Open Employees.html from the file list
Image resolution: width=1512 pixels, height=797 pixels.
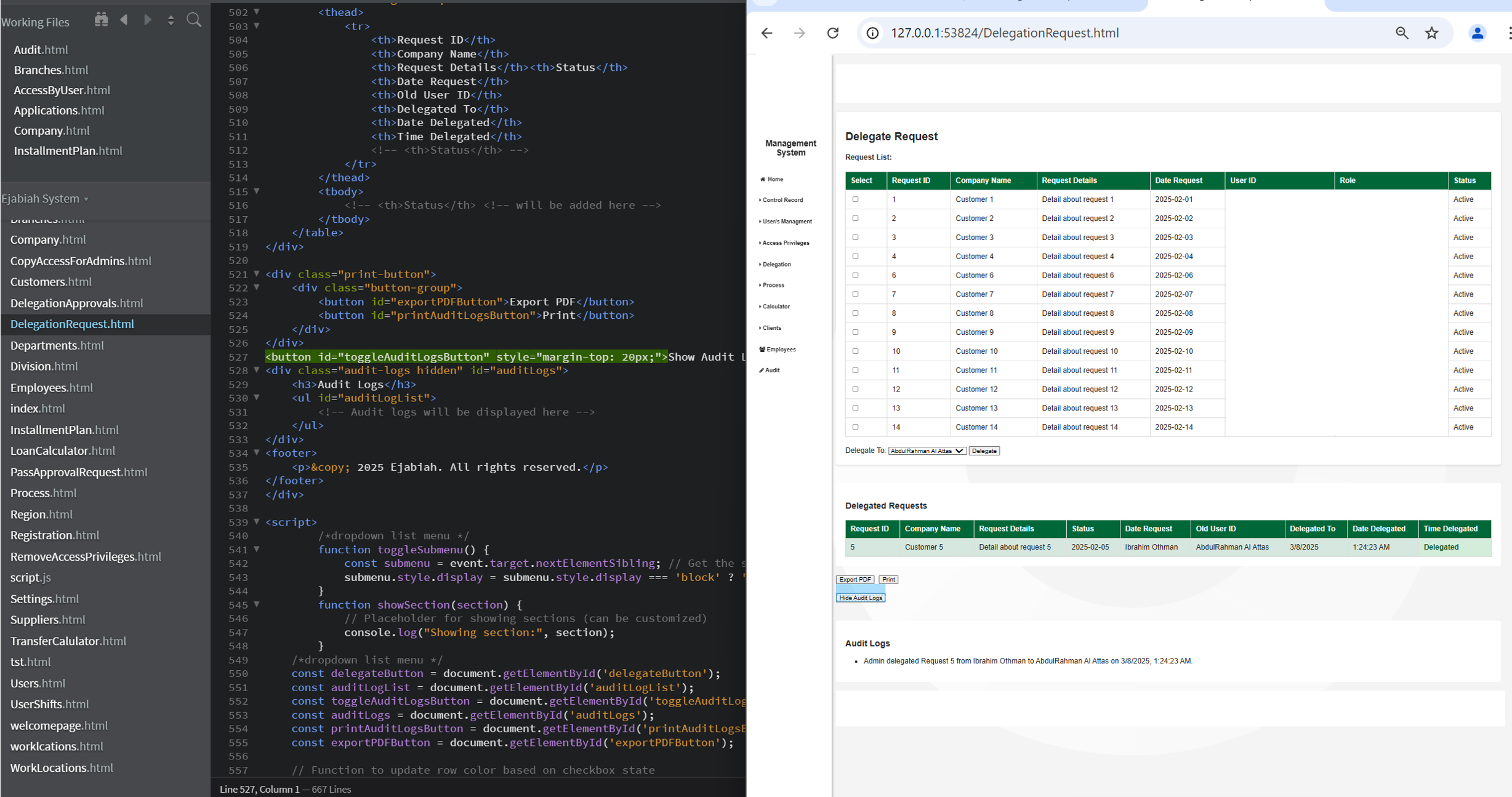pos(52,387)
